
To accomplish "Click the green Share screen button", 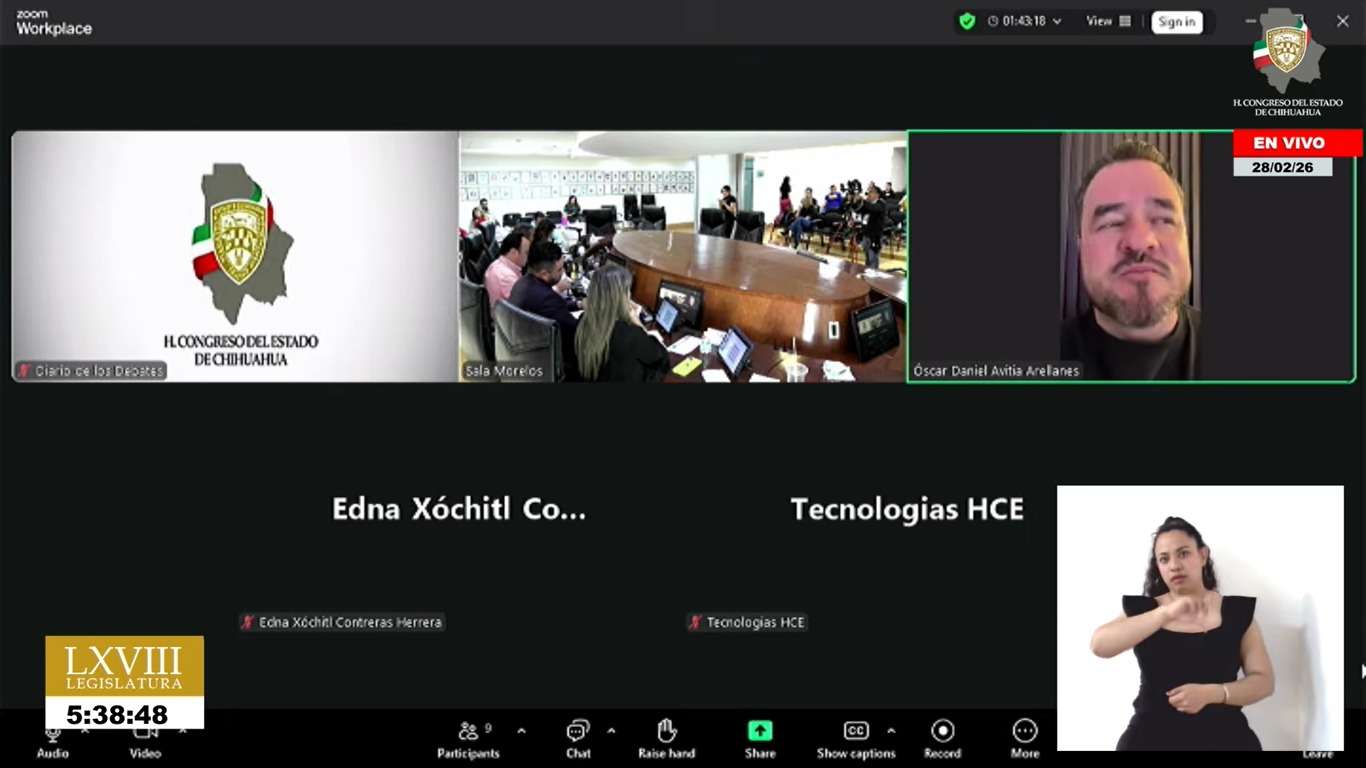I will point(760,739).
